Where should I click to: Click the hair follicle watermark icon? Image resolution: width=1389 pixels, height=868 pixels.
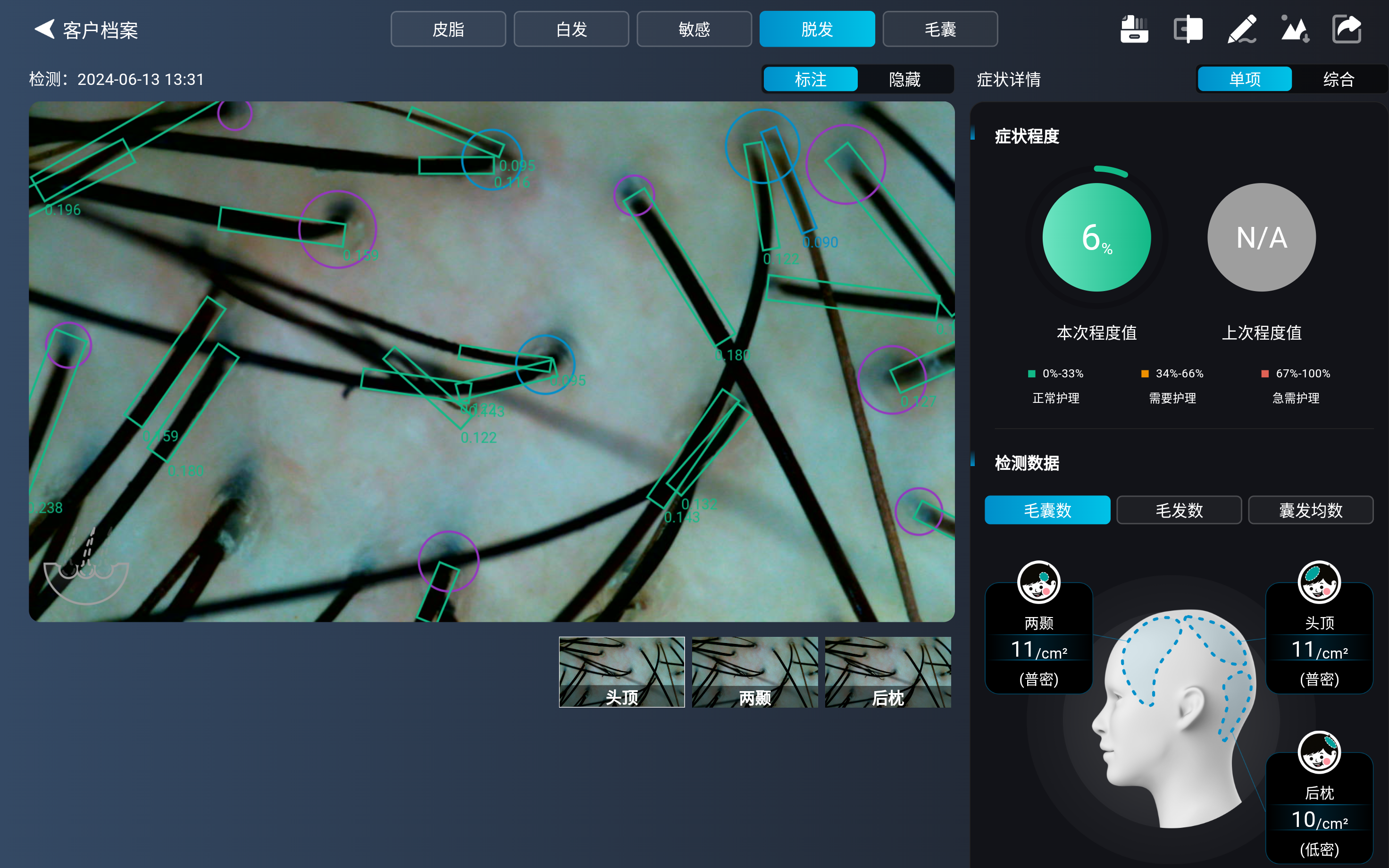(x=86, y=568)
